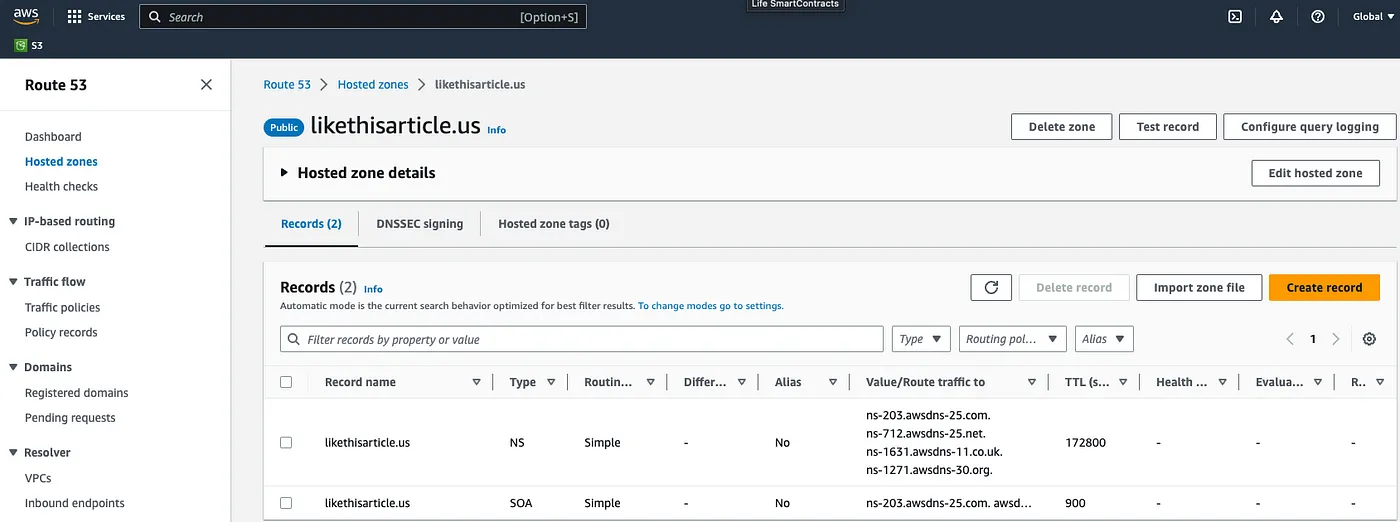1400x522 pixels.
Task: Click 'To change modes go to settings' link
Action: [711, 306]
